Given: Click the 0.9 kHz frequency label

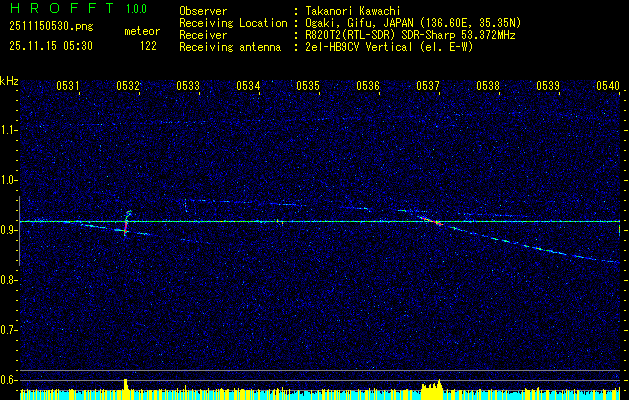Looking at the screenshot, I should coord(9,230).
